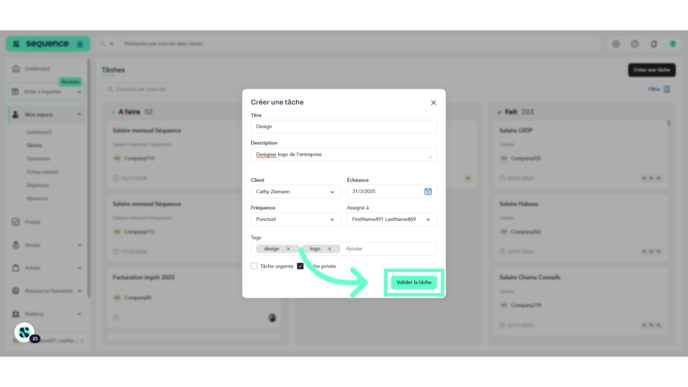Expand the Ventes section chevron
This screenshot has width=688, height=387.
pos(79,245)
